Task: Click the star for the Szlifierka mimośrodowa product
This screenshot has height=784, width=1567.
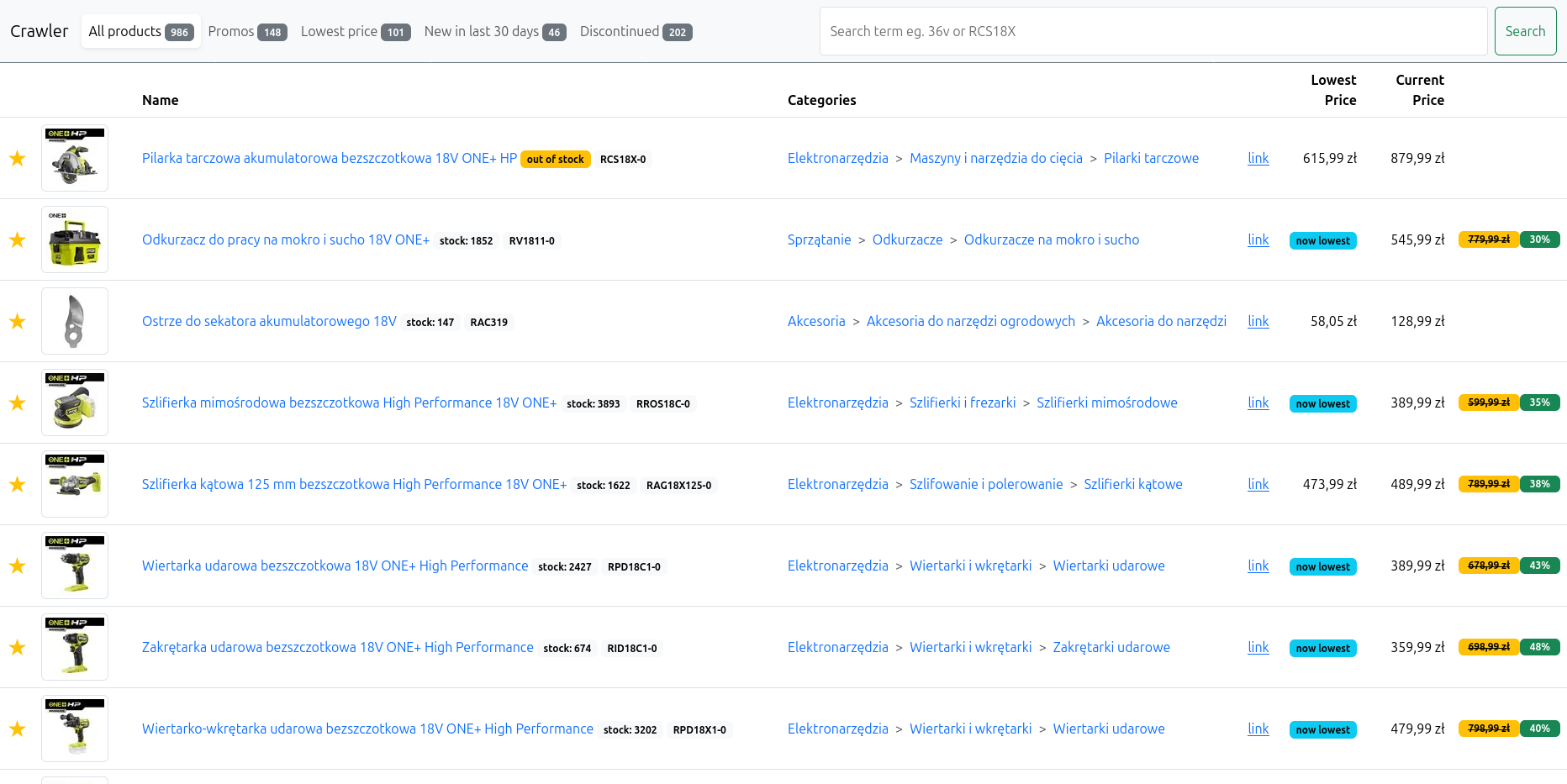Action: click(17, 403)
